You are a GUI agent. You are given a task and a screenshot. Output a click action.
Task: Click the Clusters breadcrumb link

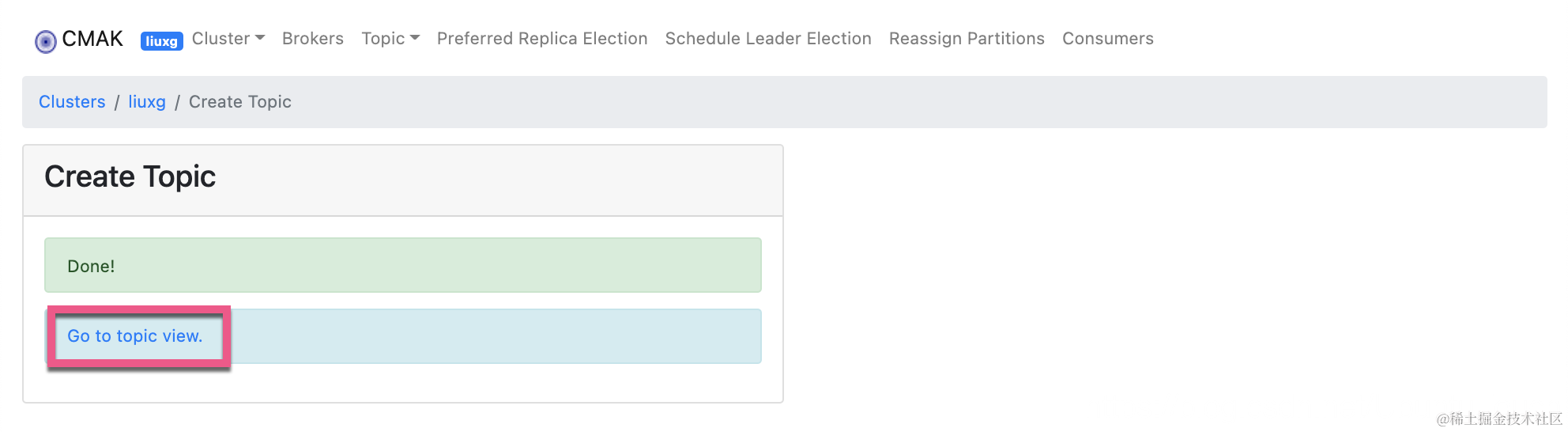pyautogui.click(x=72, y=102)
